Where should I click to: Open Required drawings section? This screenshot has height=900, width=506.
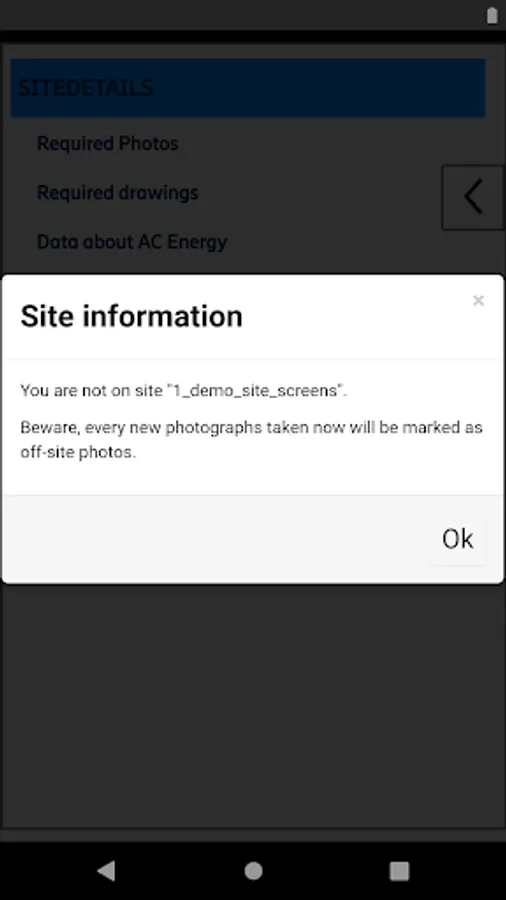pyautogui.click(x=118, y=192)
